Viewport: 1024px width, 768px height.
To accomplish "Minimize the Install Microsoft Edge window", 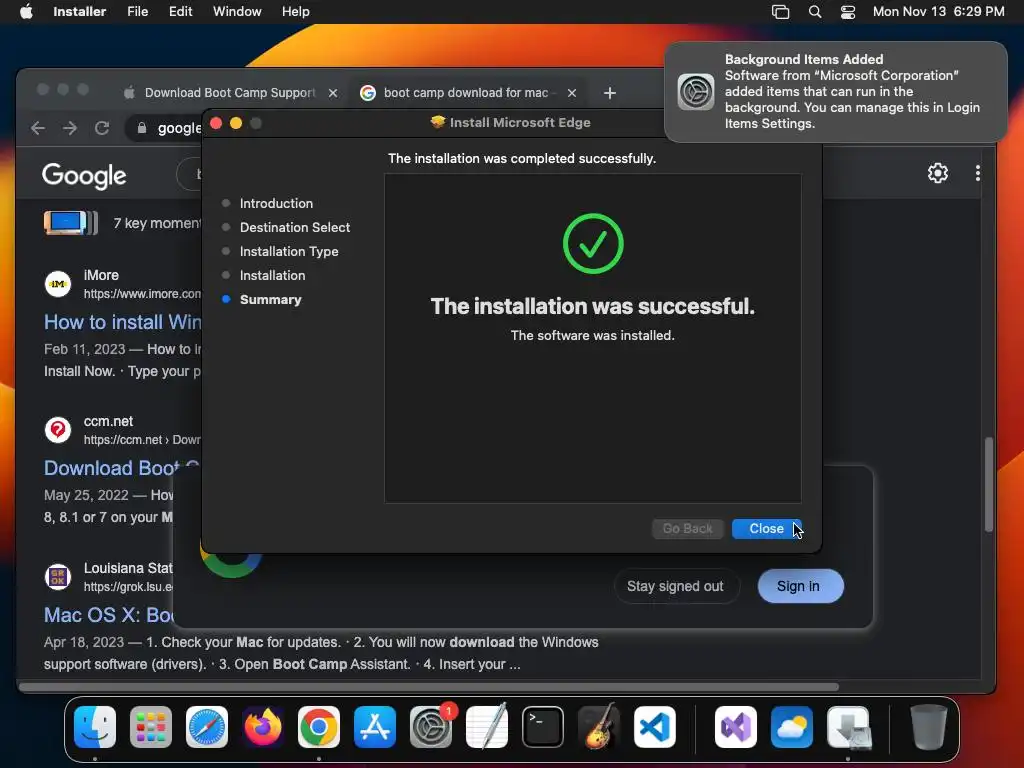I will 236,123.
